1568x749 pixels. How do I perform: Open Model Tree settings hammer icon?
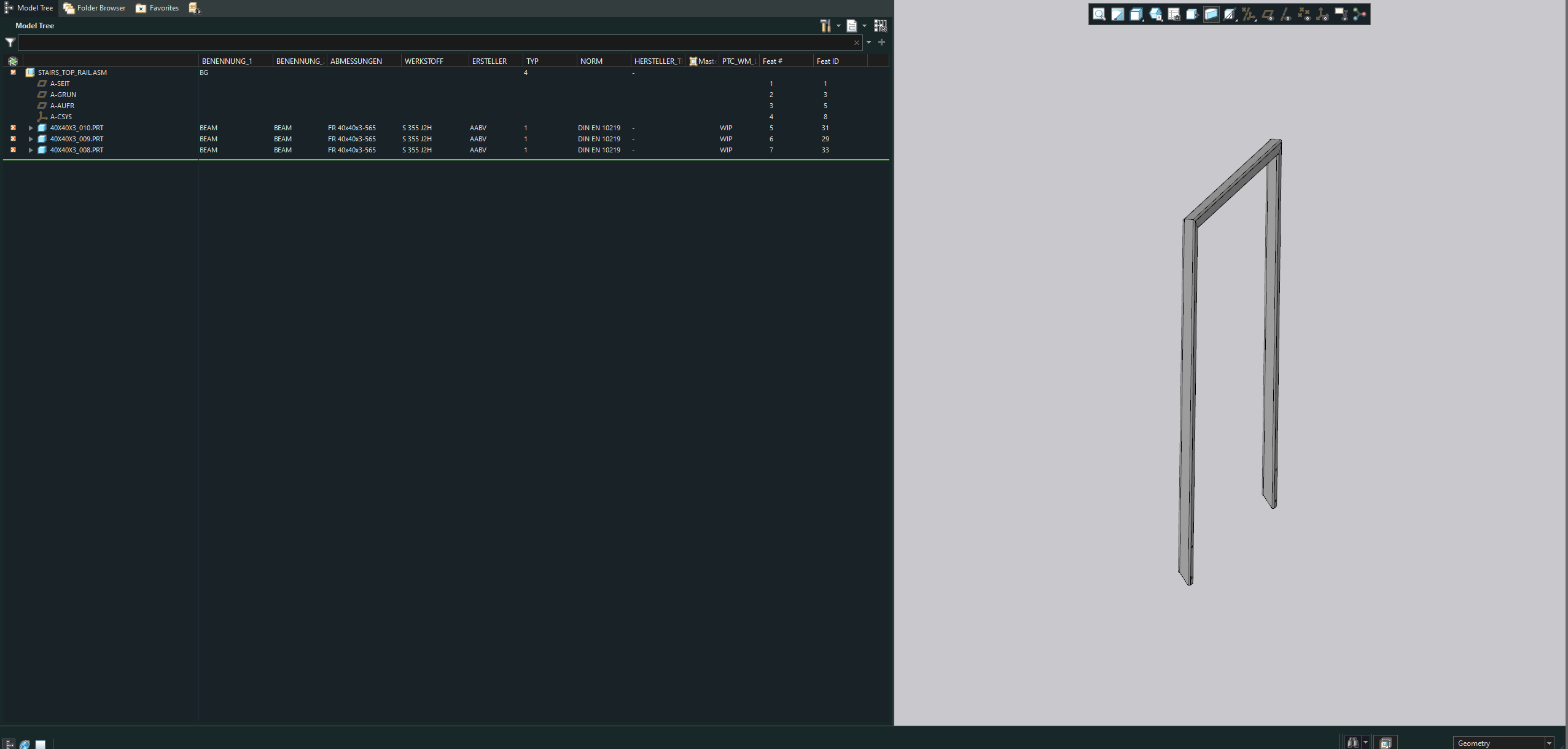pyautogui.click(x=825, y=26)
